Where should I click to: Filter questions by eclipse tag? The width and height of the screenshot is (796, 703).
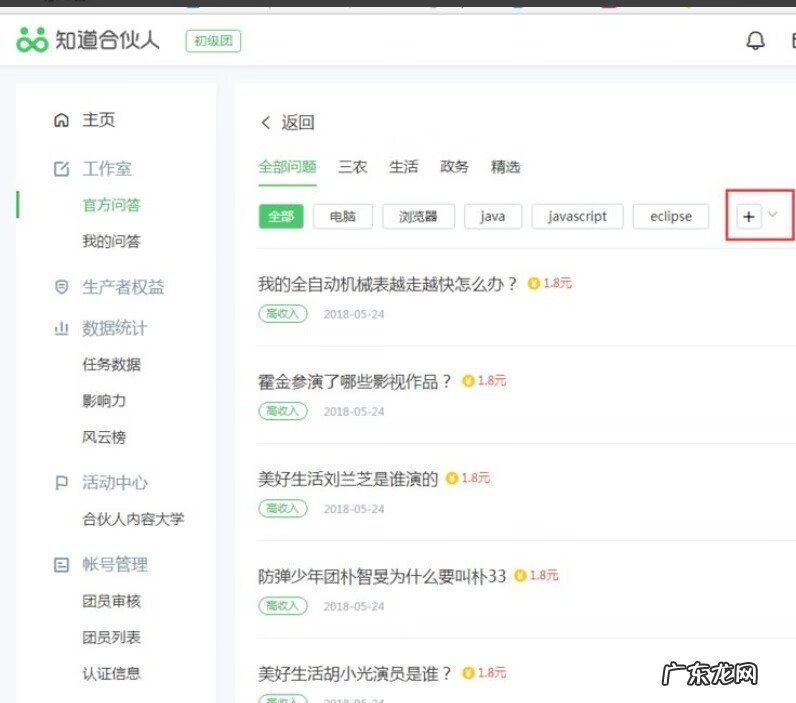[671, 217]
